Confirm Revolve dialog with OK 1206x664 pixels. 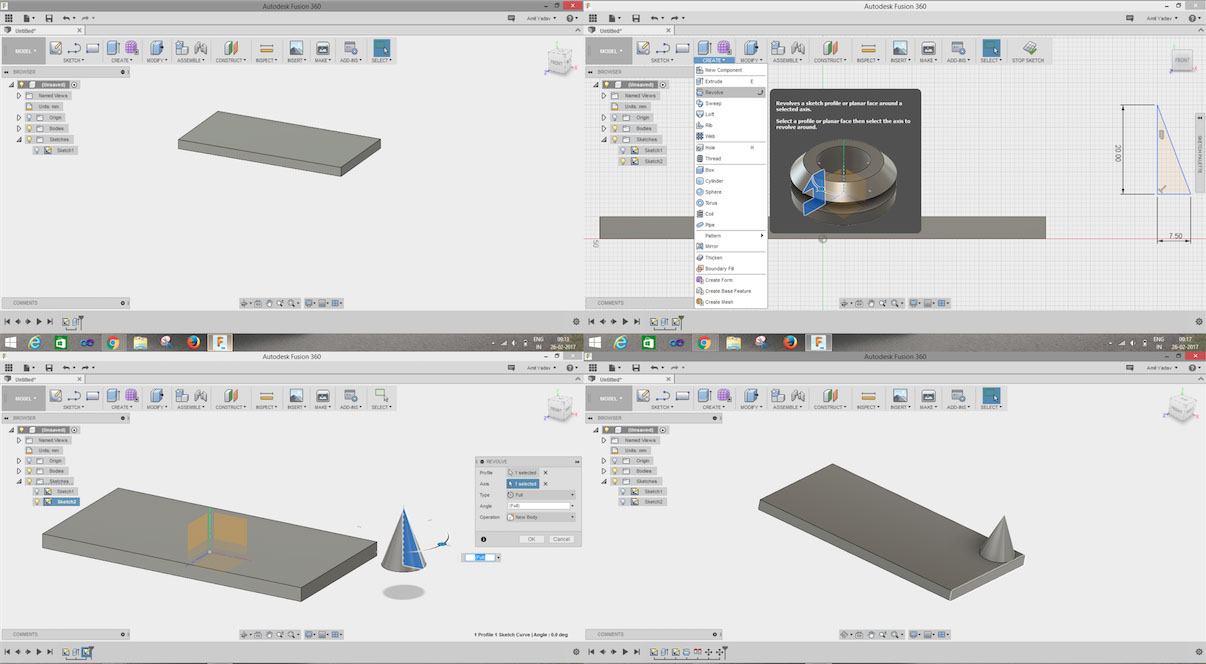click(532, 539)
